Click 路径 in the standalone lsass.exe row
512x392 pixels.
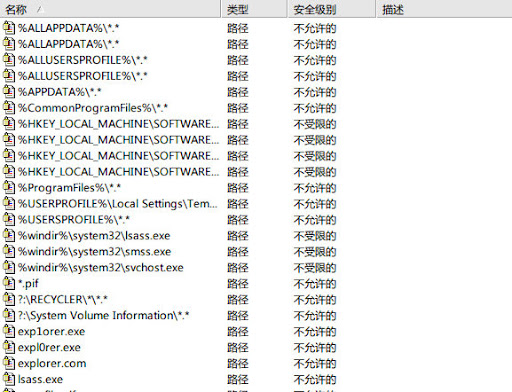pos(238,380)
